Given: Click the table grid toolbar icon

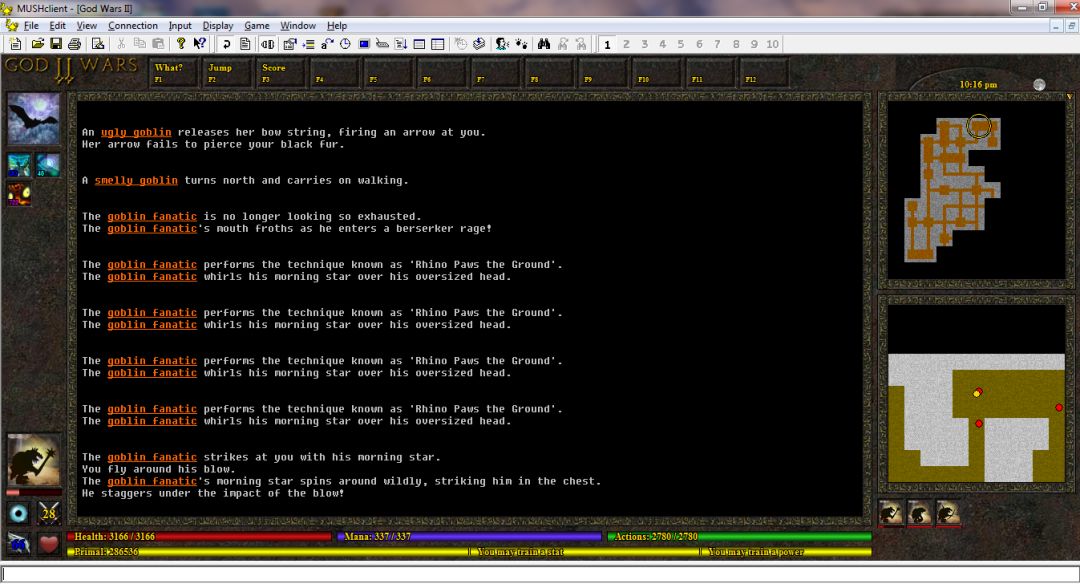Looking at the screenshot, I should [437, 44].
